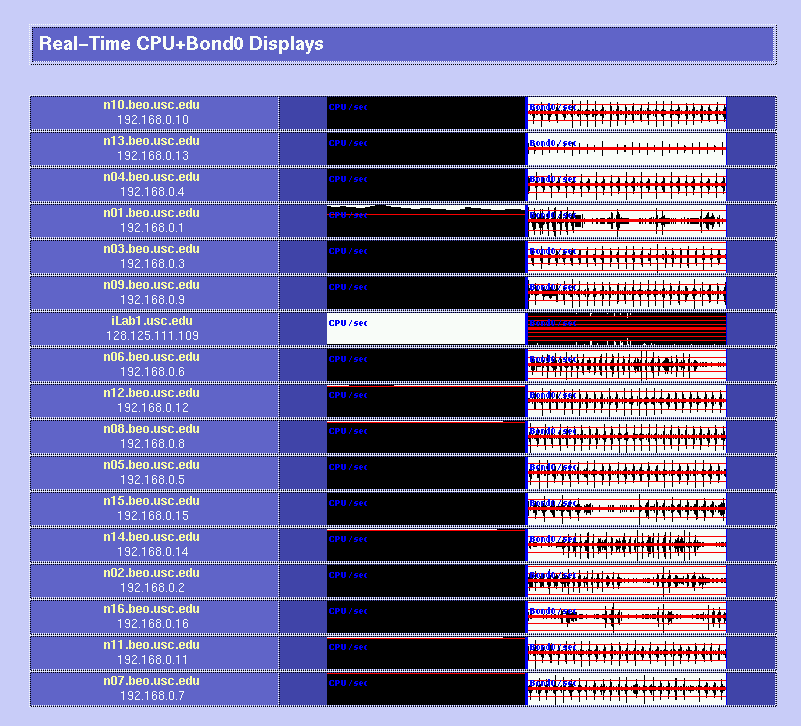Click the CPU graph for n08.beo.usc.edu

[426, 436]
